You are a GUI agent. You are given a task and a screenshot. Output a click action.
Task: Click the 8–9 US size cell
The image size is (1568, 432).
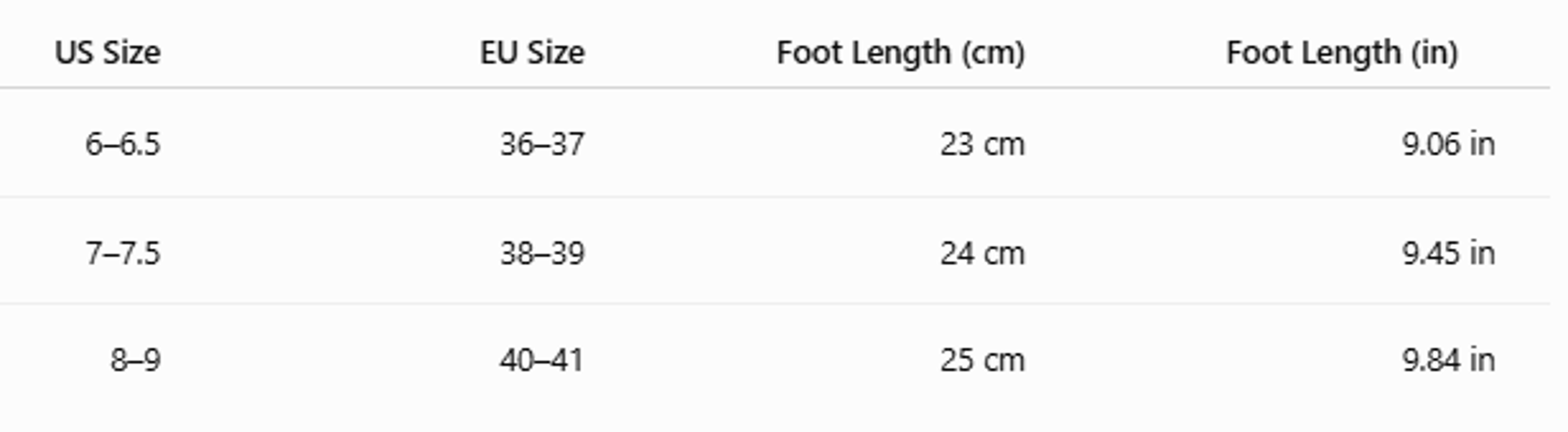pyautogui.click(x=136, y=360)
